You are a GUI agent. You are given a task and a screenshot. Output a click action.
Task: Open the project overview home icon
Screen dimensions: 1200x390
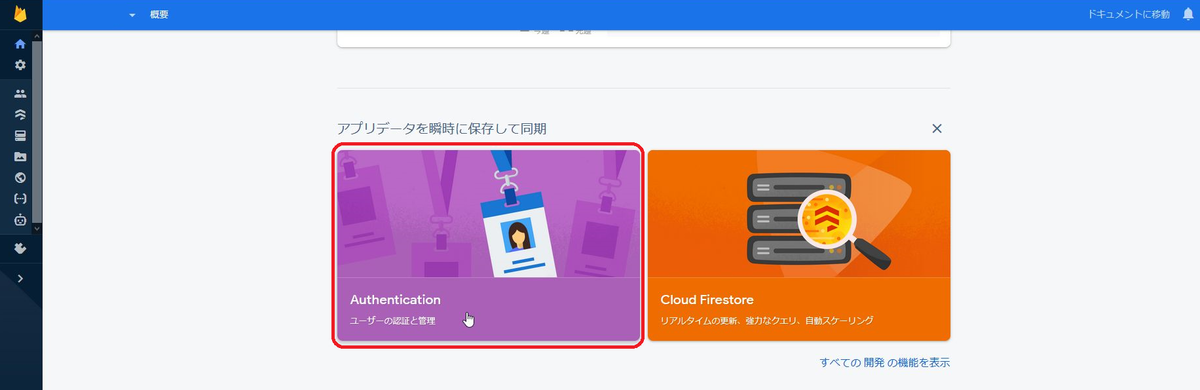click(x=20, y=45)
